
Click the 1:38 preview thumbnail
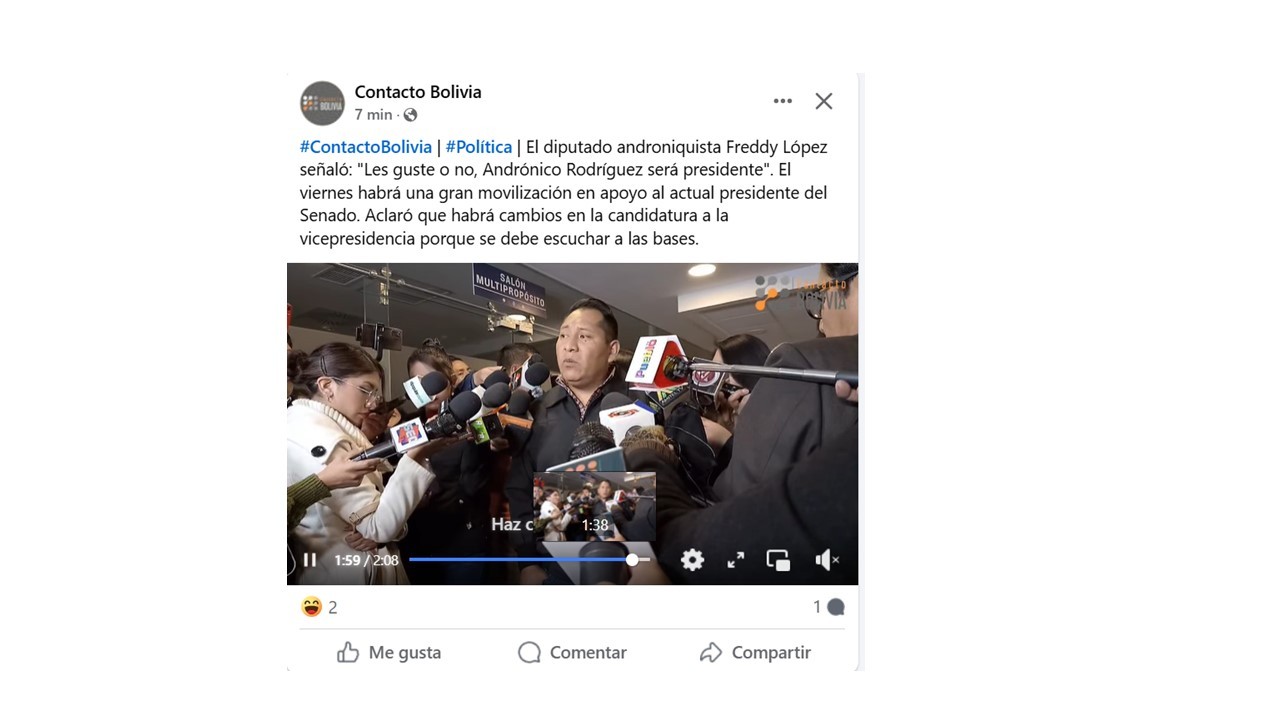[595, 507]
